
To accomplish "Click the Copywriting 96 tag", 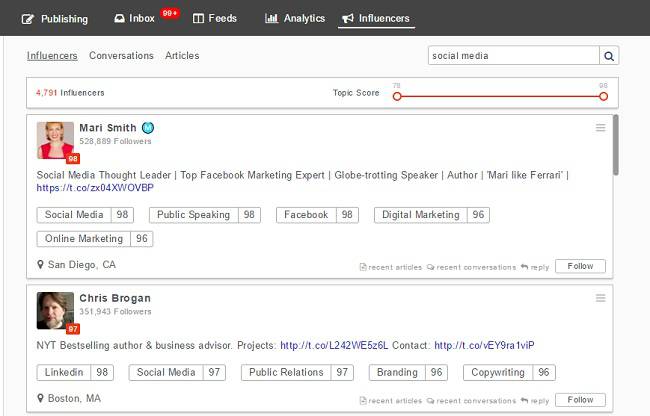I will [x=509, y=372].
